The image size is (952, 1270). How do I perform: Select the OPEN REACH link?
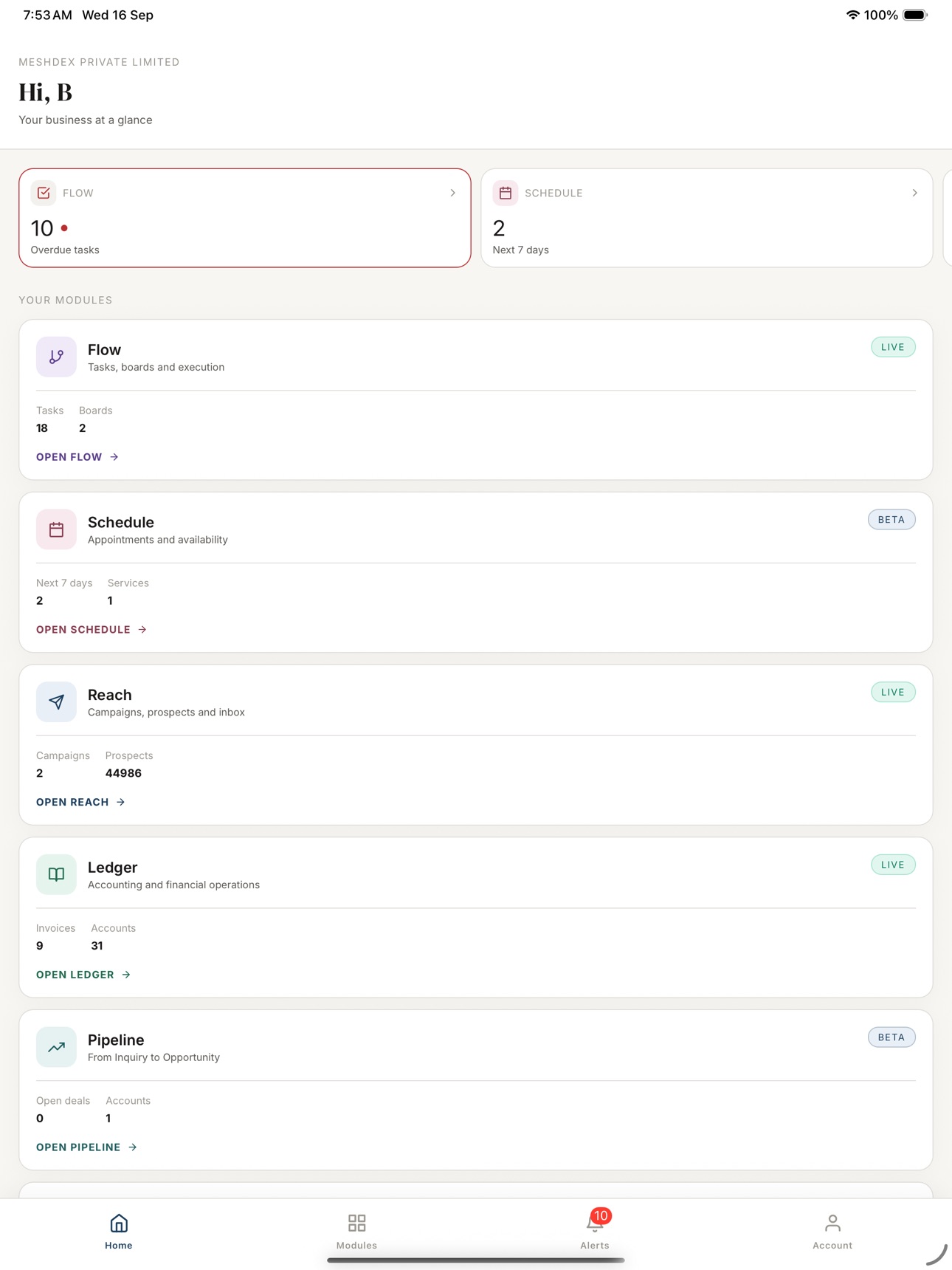(81, 802)
